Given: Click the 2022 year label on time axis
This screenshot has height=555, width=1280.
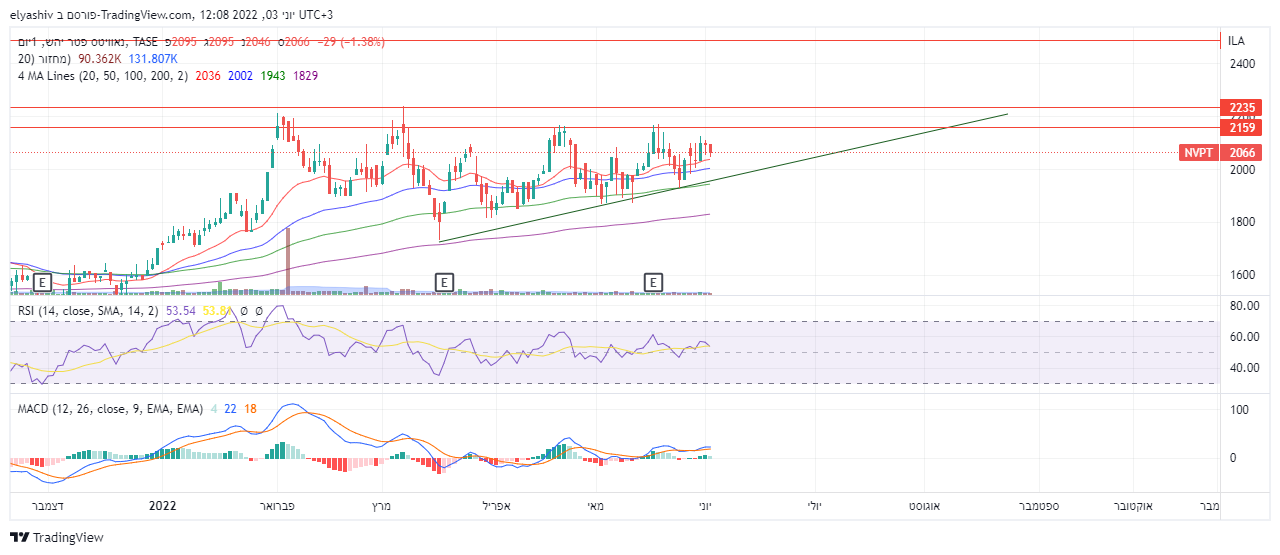Looking at the screenshot, I should coord(162,506).
